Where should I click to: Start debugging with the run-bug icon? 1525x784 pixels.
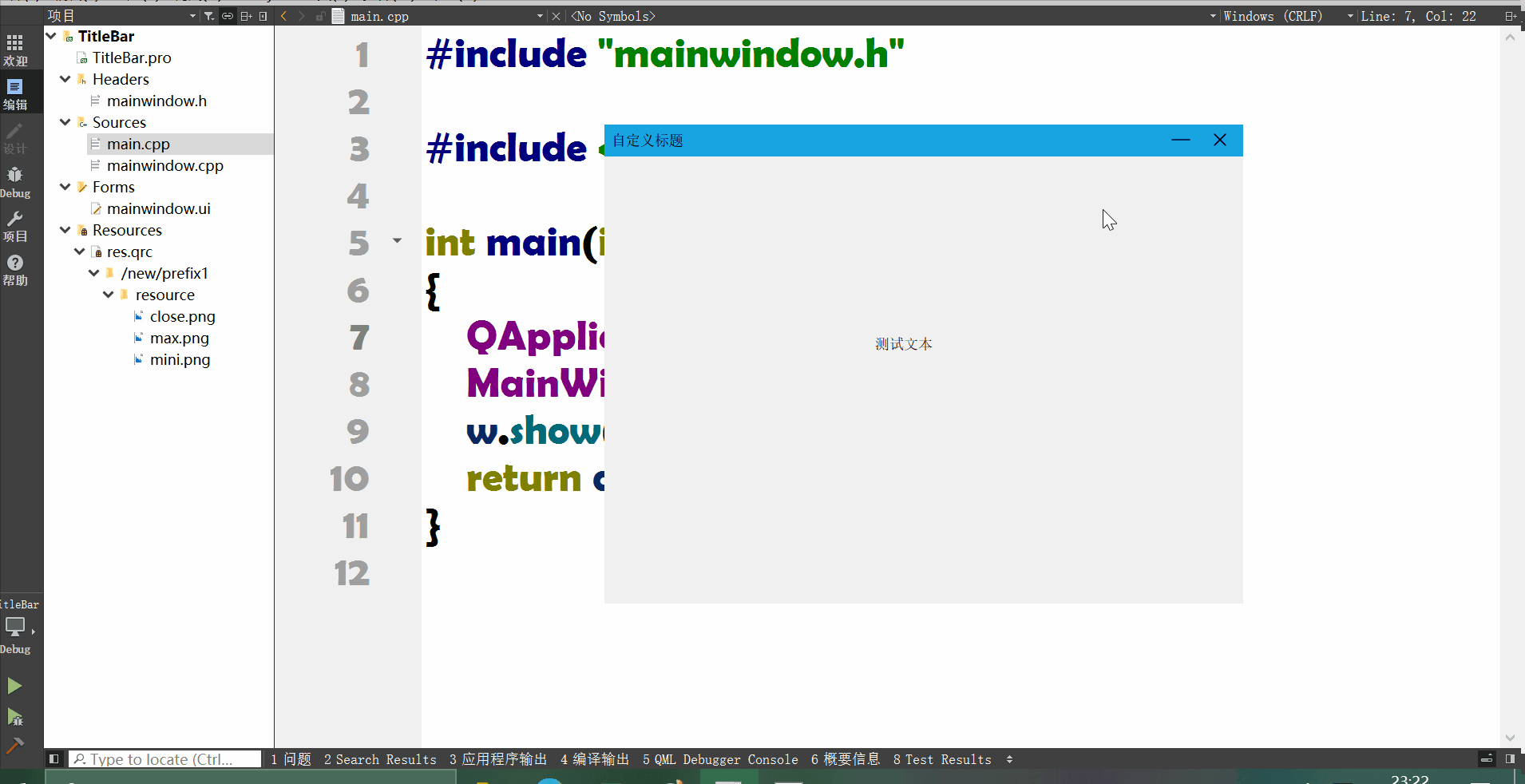[x=14, y=717]
